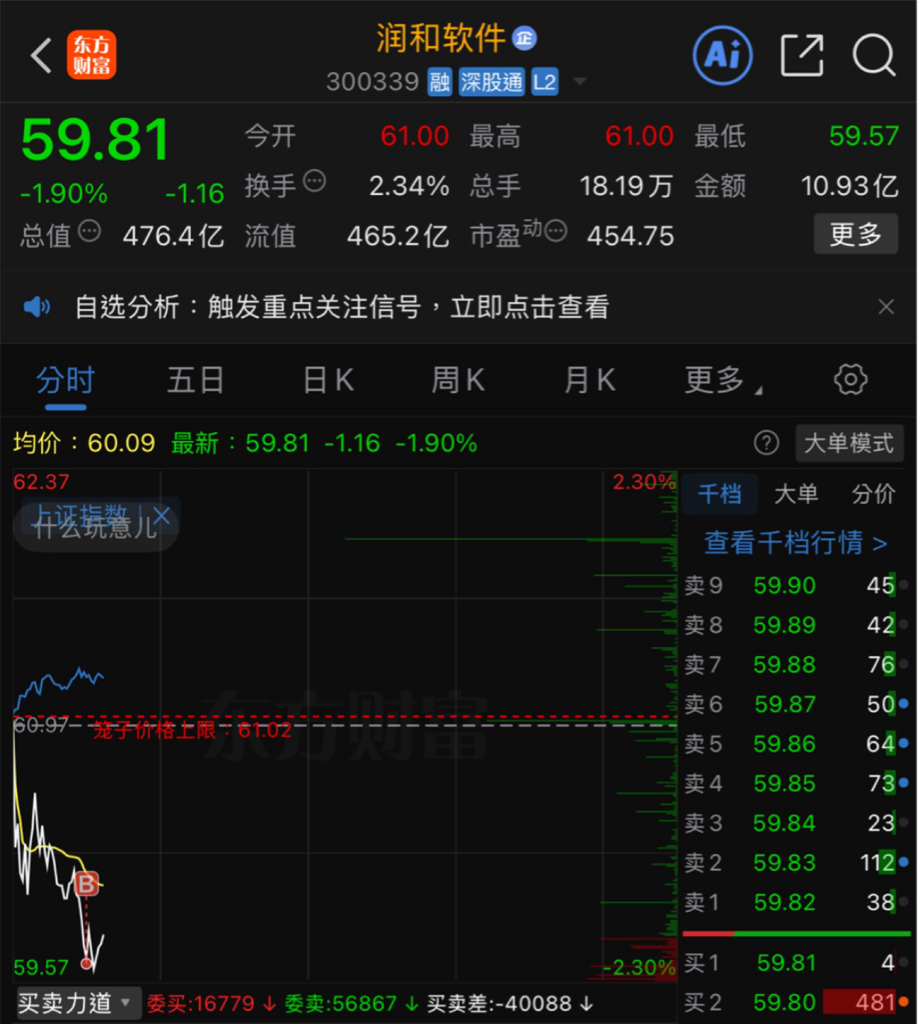Tap the info icon beside 换手
This screenshot has height=1024, width=918.
(x=315, y=181)
